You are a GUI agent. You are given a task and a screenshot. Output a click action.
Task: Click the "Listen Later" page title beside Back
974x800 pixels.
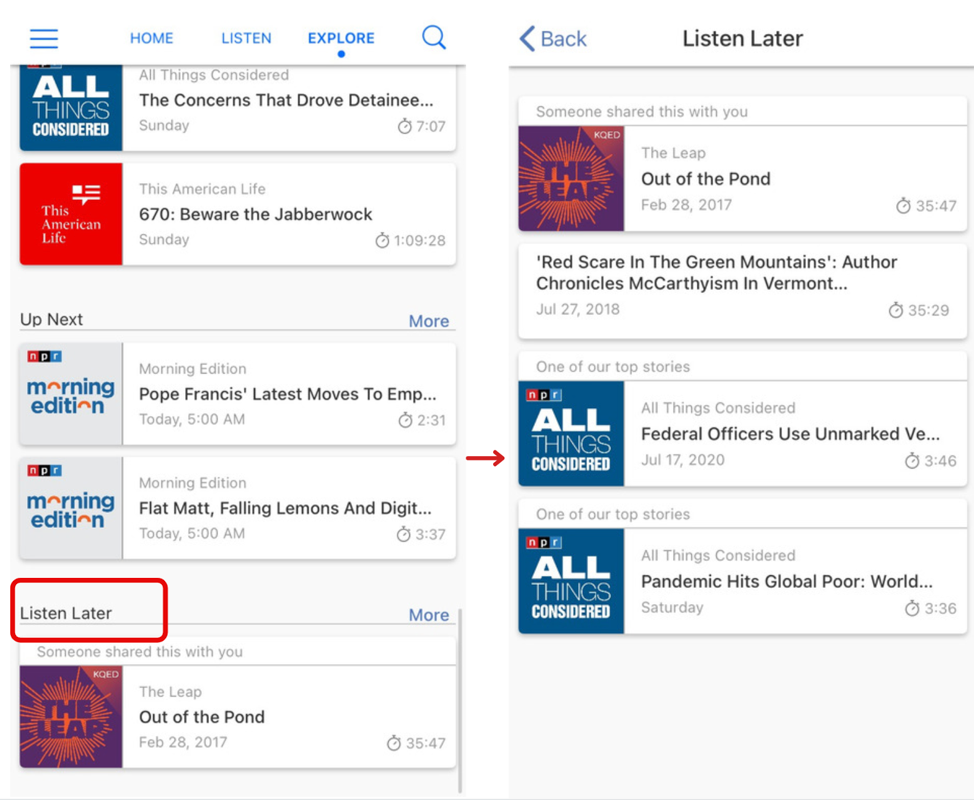742,39
